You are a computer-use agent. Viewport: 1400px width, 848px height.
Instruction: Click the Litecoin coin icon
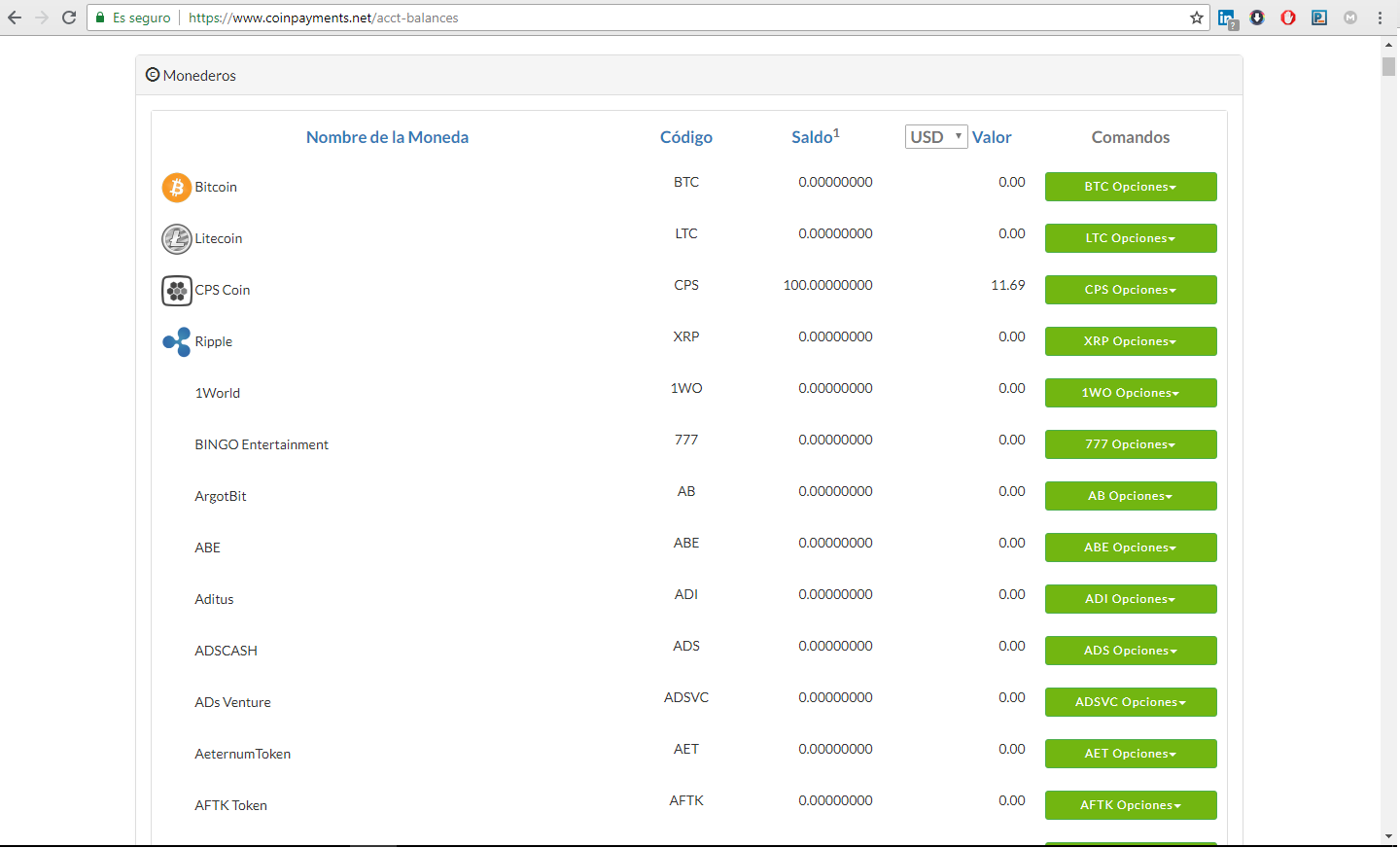[176, 238]
